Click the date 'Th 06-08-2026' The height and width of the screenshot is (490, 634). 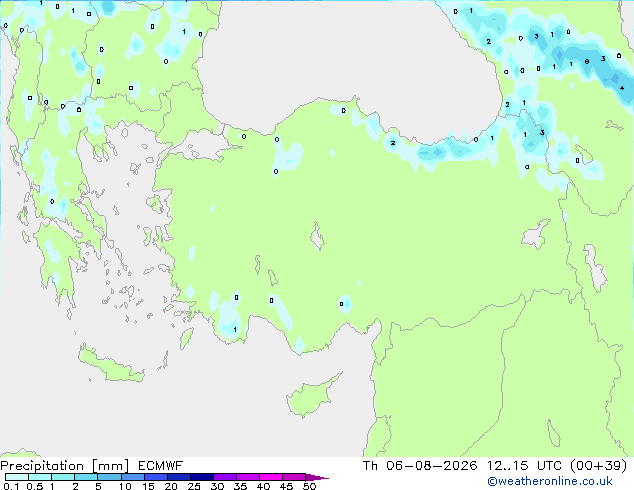420,466
